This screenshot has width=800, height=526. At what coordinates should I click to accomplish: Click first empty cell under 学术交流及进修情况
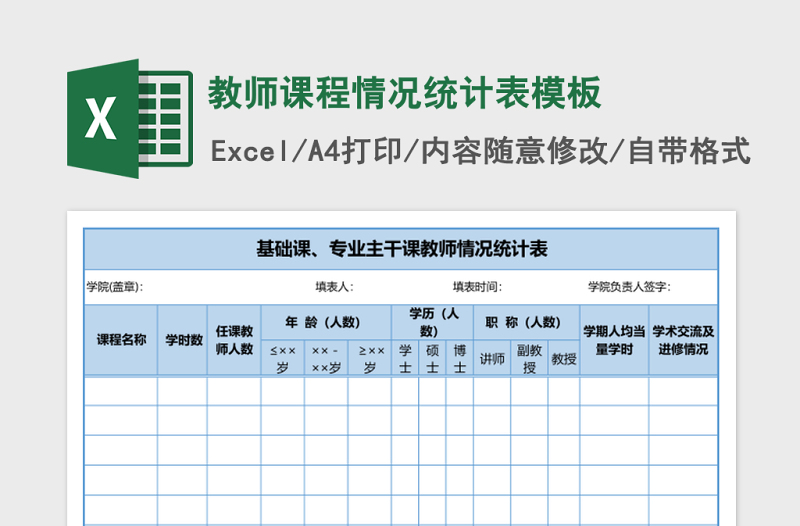click(683, 391)
